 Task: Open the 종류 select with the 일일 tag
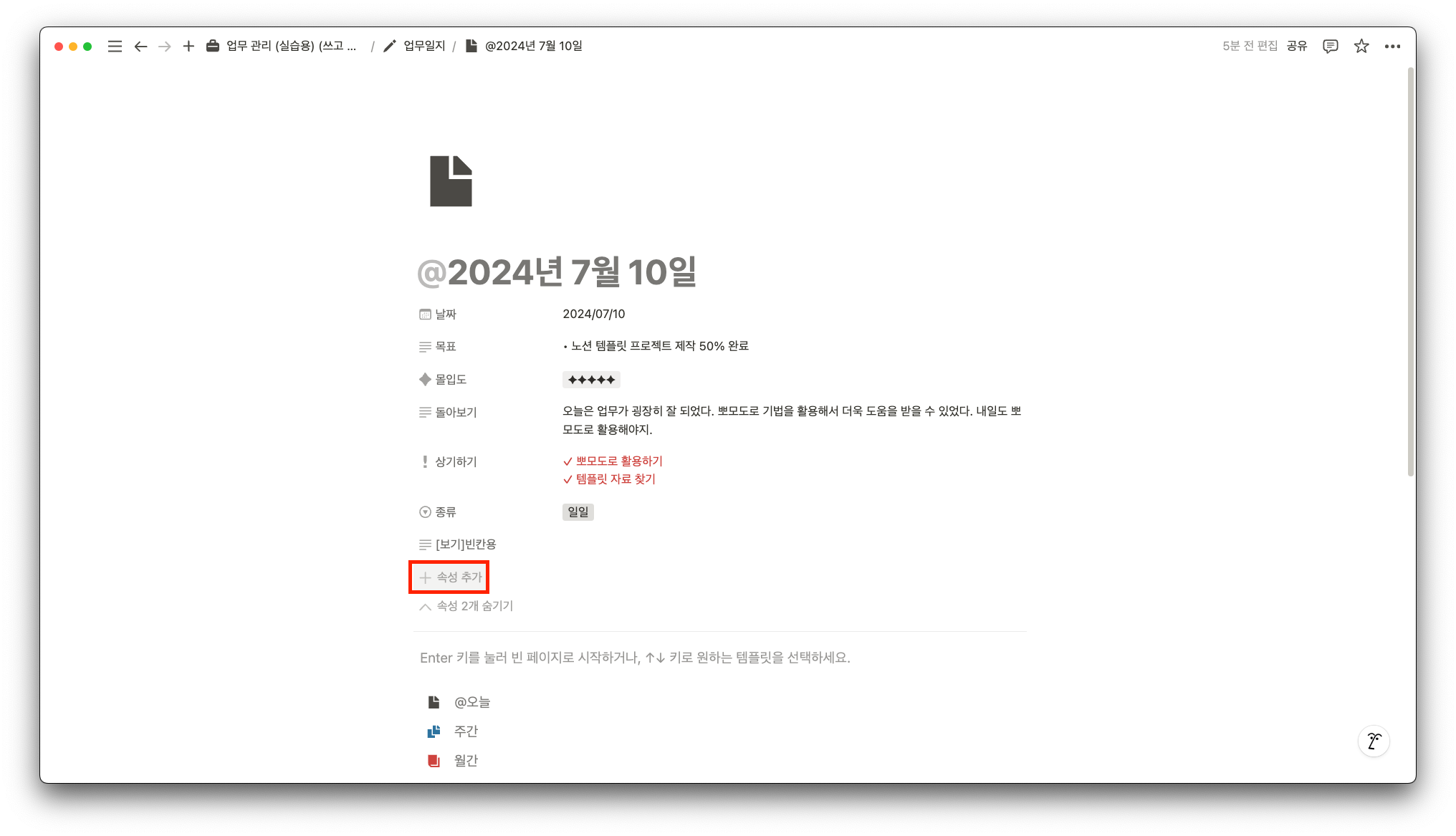(578, 512)
